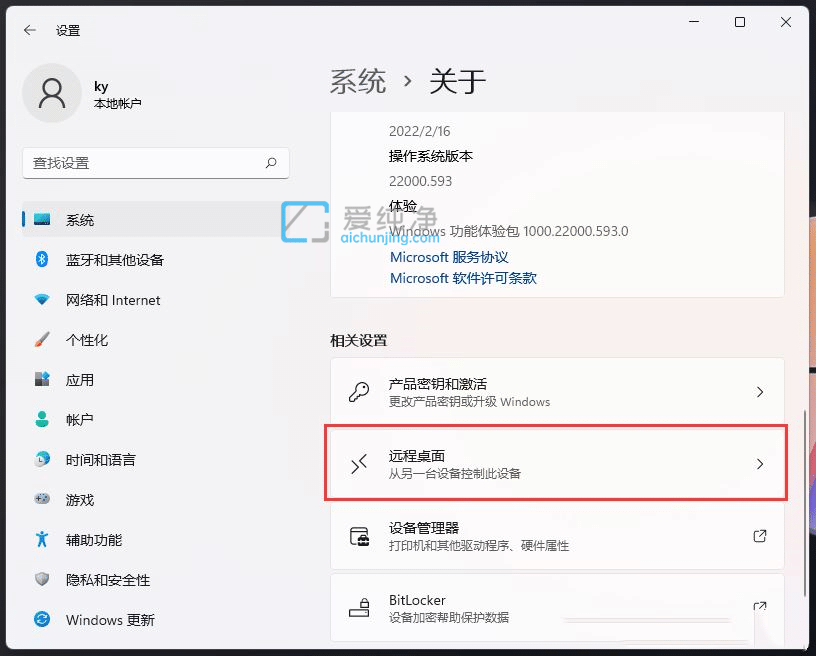Click the search magnifier icon
The image size is (816, 656).
pos(271,163)
